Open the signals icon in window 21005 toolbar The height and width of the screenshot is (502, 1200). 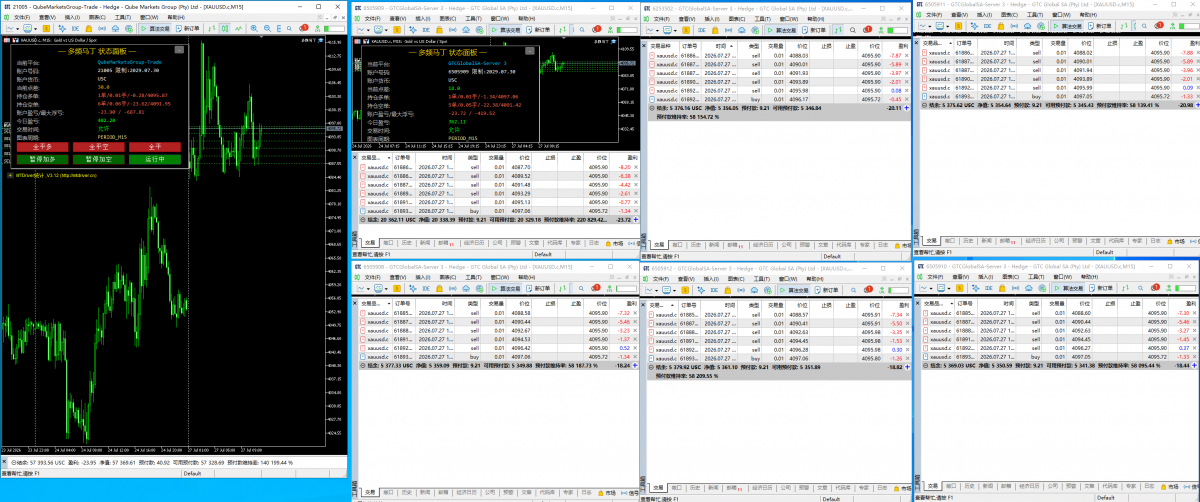pyautogui.click(x=102, y=28)
